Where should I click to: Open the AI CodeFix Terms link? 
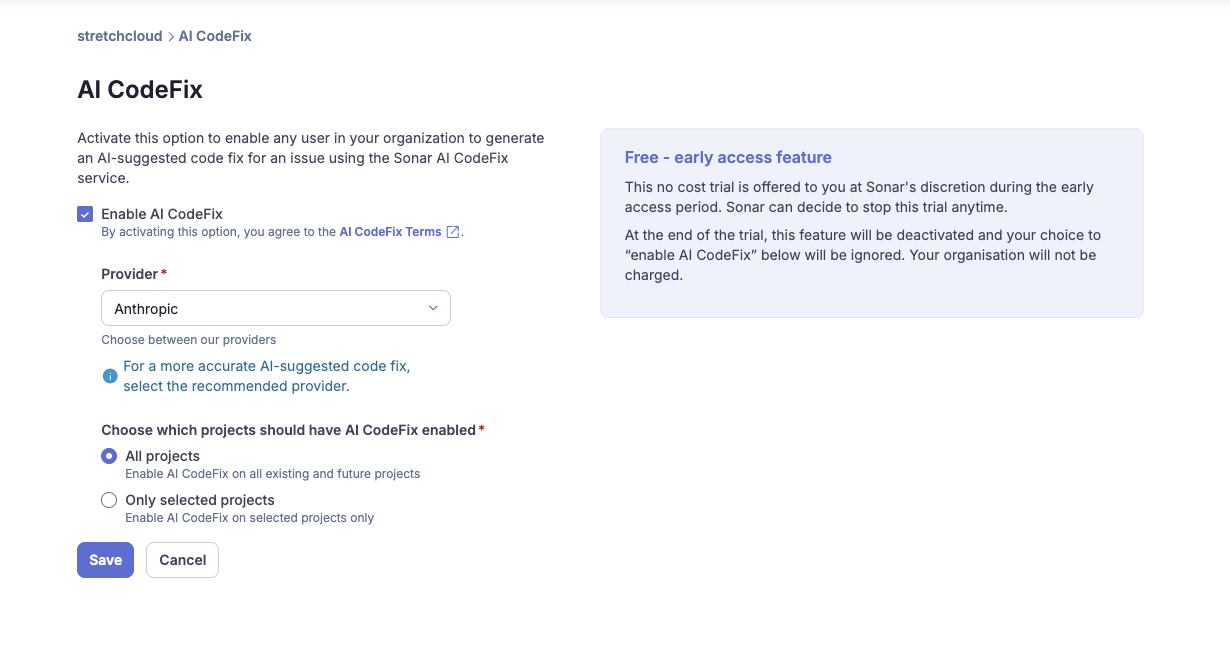click(x=392, y=231)
